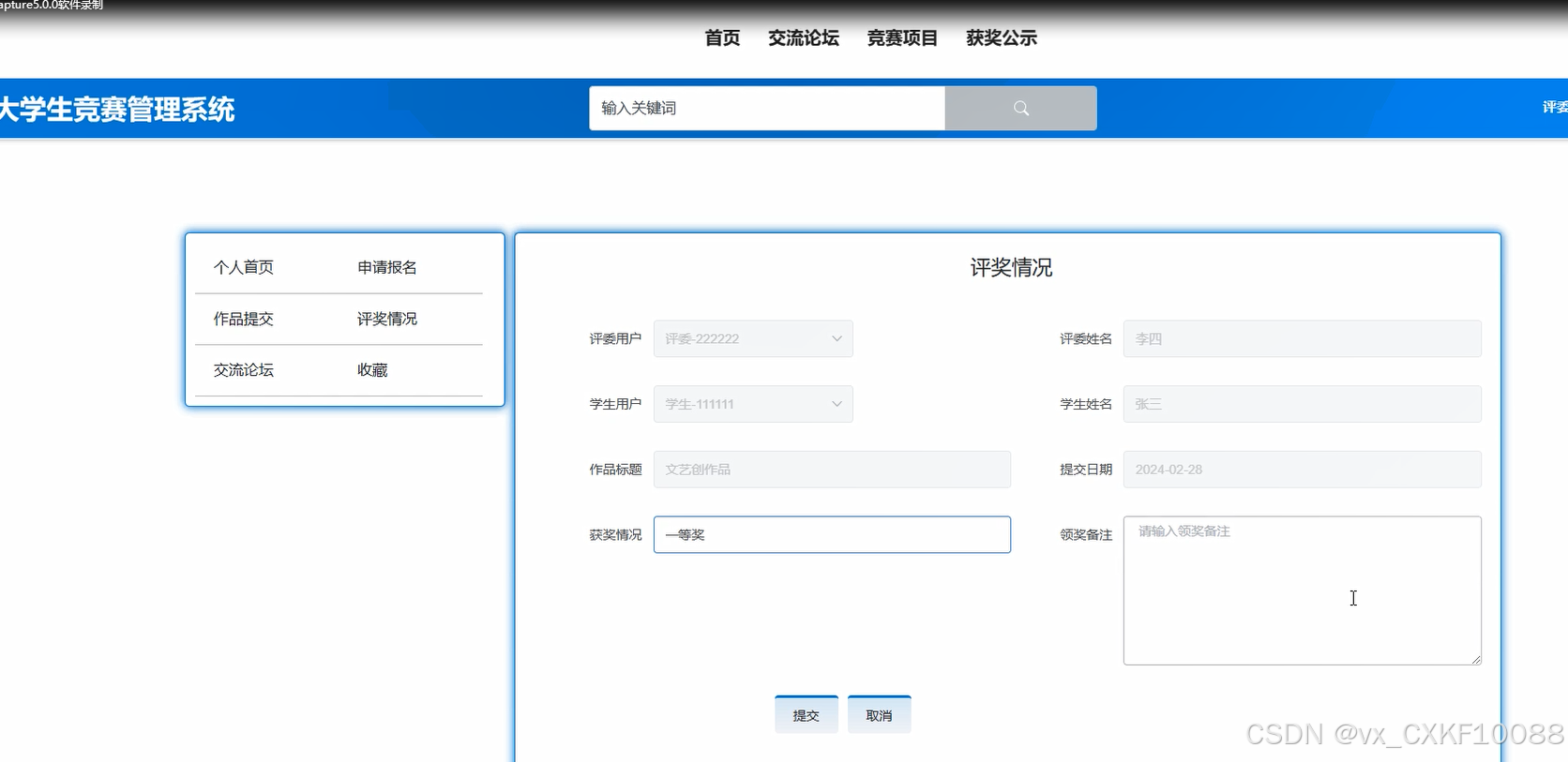Click the 提交 button
The height and width of the screenshot is (762, 1568).
click(x=807, y=714)
